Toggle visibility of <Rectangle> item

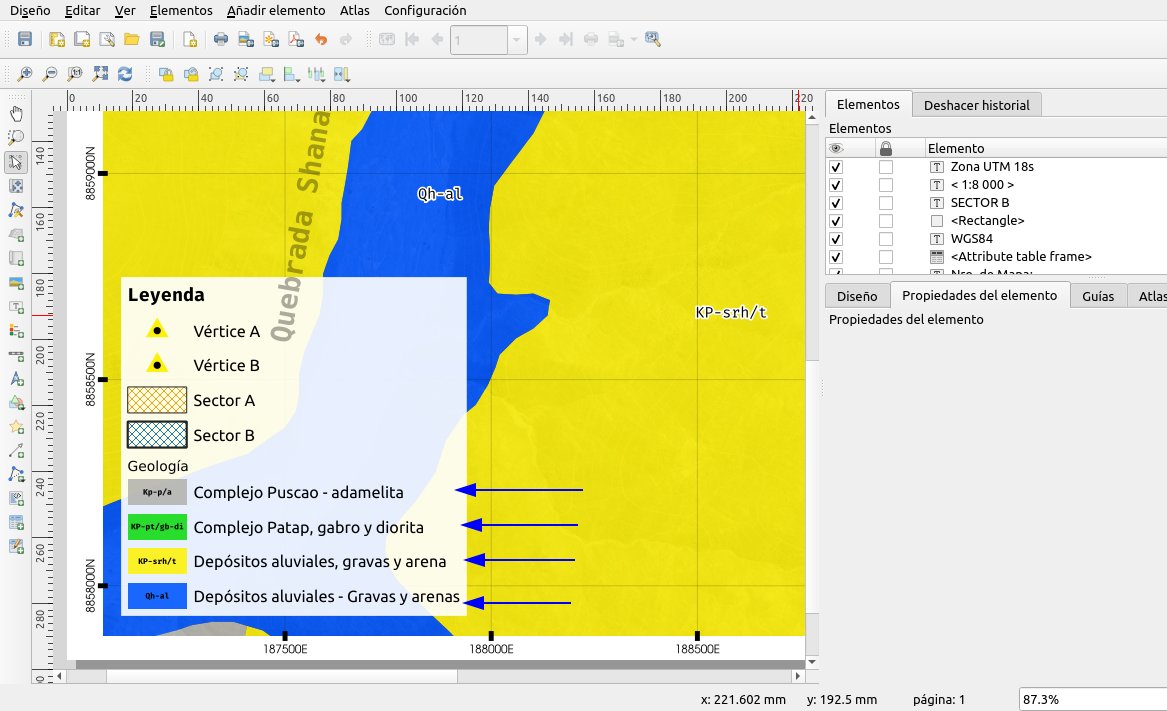point(836,220)
